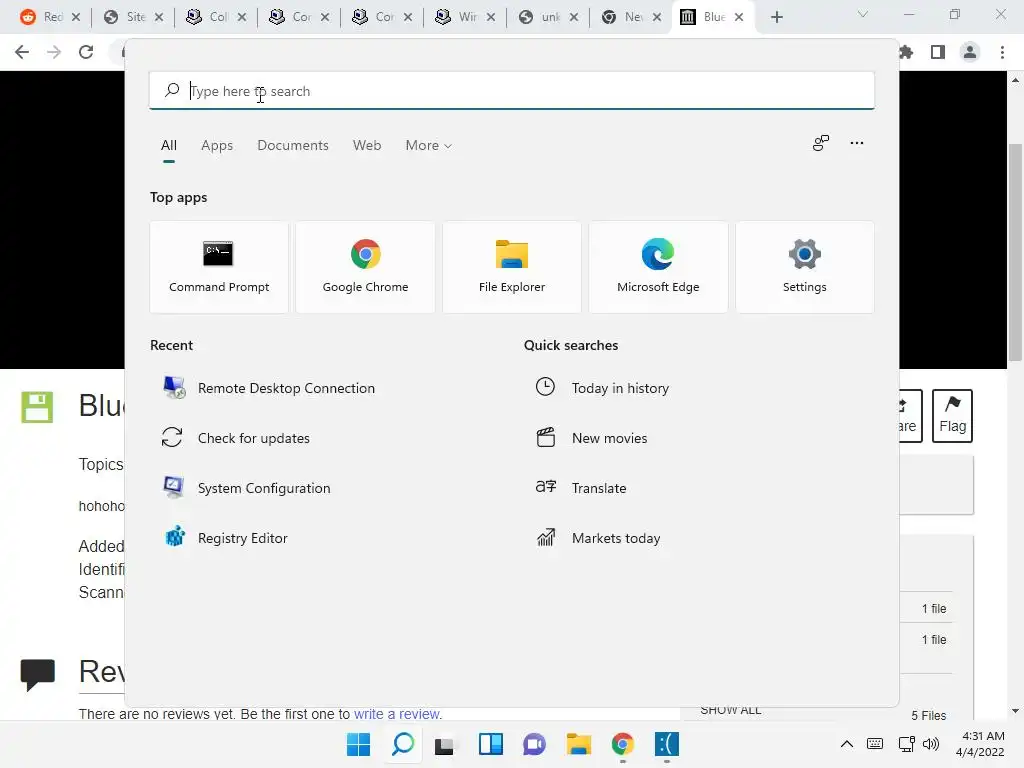
Task: Open File Explorer from Top apps
Action: [x=511, y=267]
